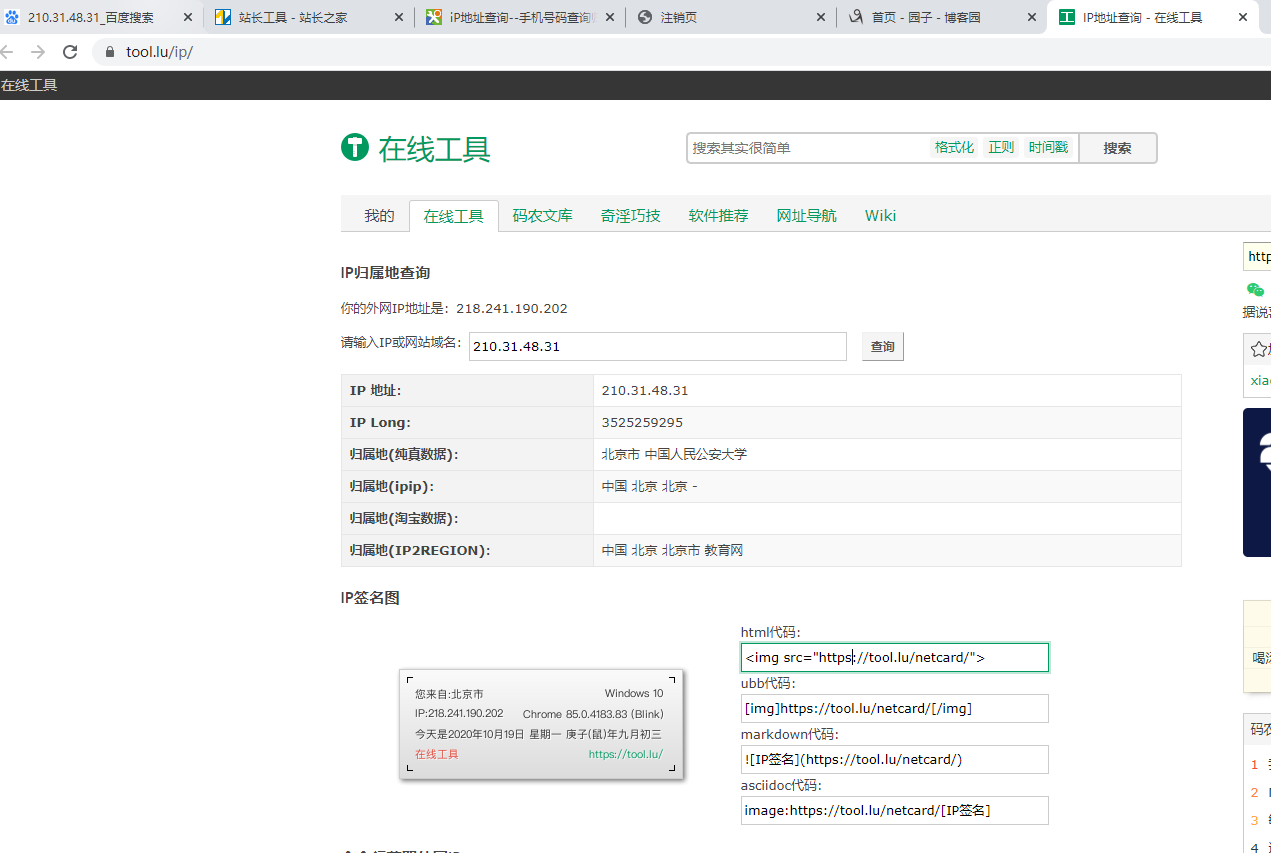Close the 首页 - 园子 - 博客园 tab
Image resolution: width=1271 pixels, height=853 pixels.
click(x=1032, y=17)
